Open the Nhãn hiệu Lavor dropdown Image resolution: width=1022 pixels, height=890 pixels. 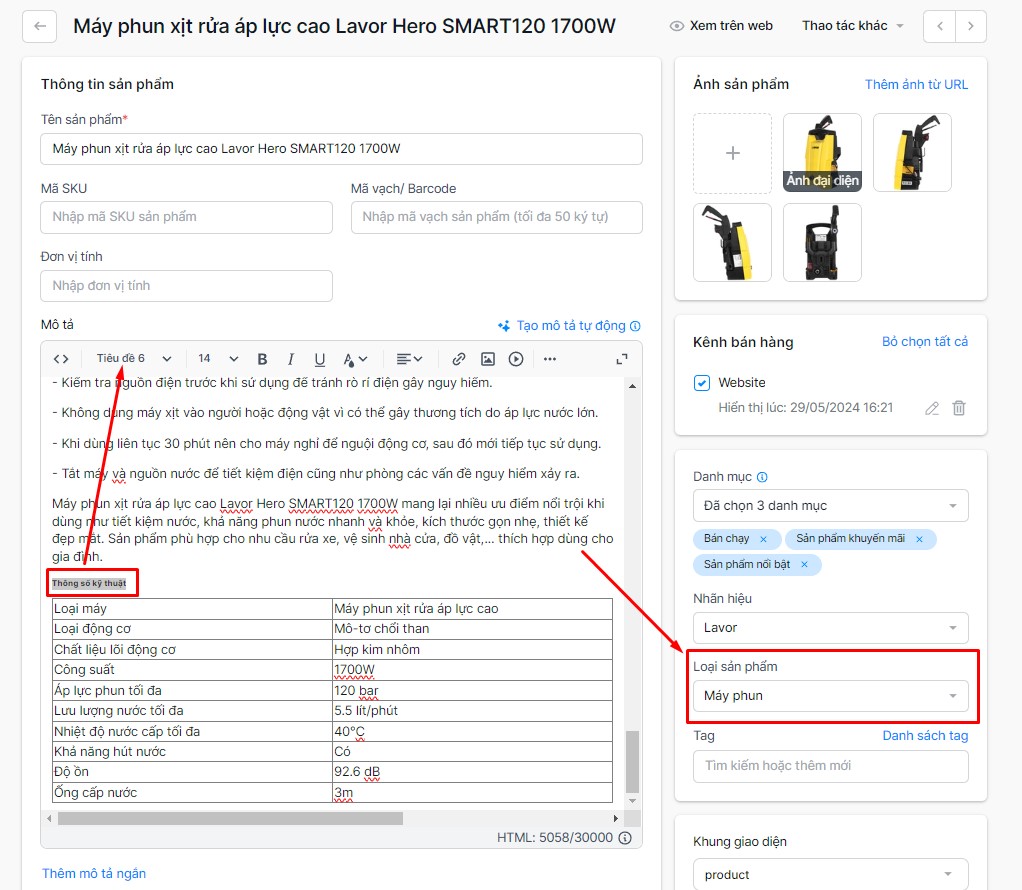coord(830,628)
